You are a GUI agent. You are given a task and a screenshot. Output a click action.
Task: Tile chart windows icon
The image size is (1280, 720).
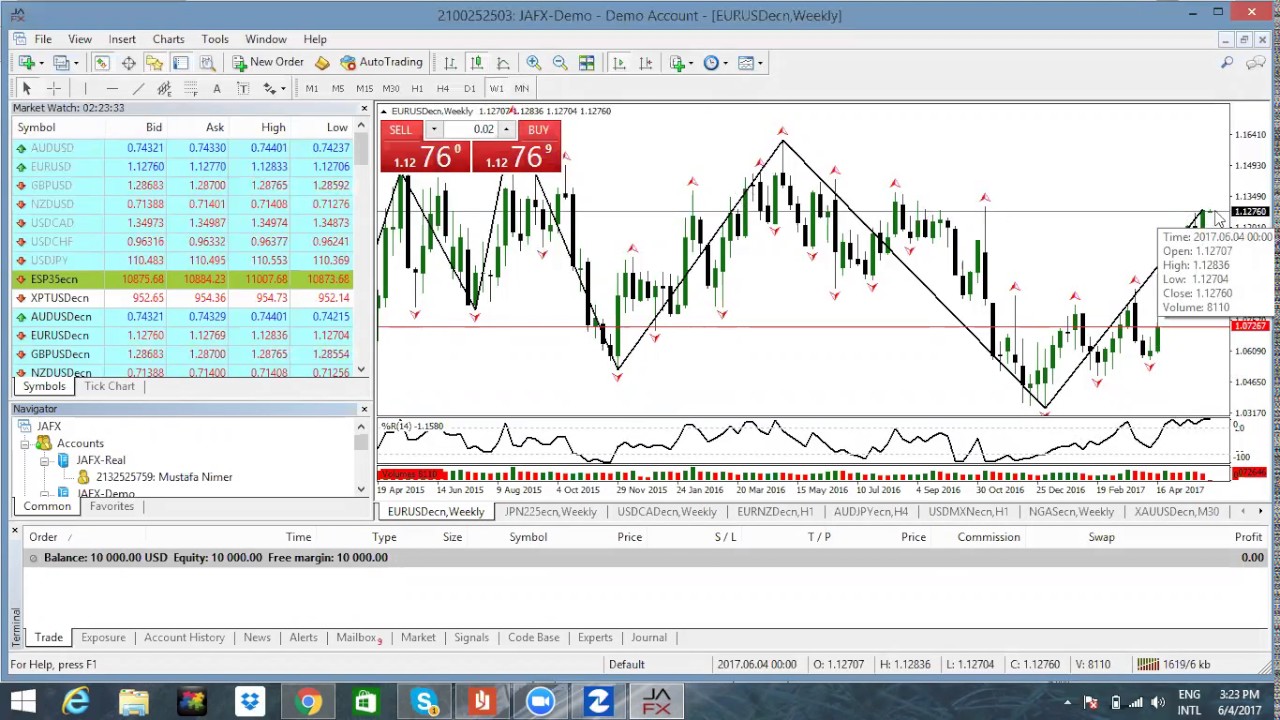pyautogui.click(x=587, y=63)
